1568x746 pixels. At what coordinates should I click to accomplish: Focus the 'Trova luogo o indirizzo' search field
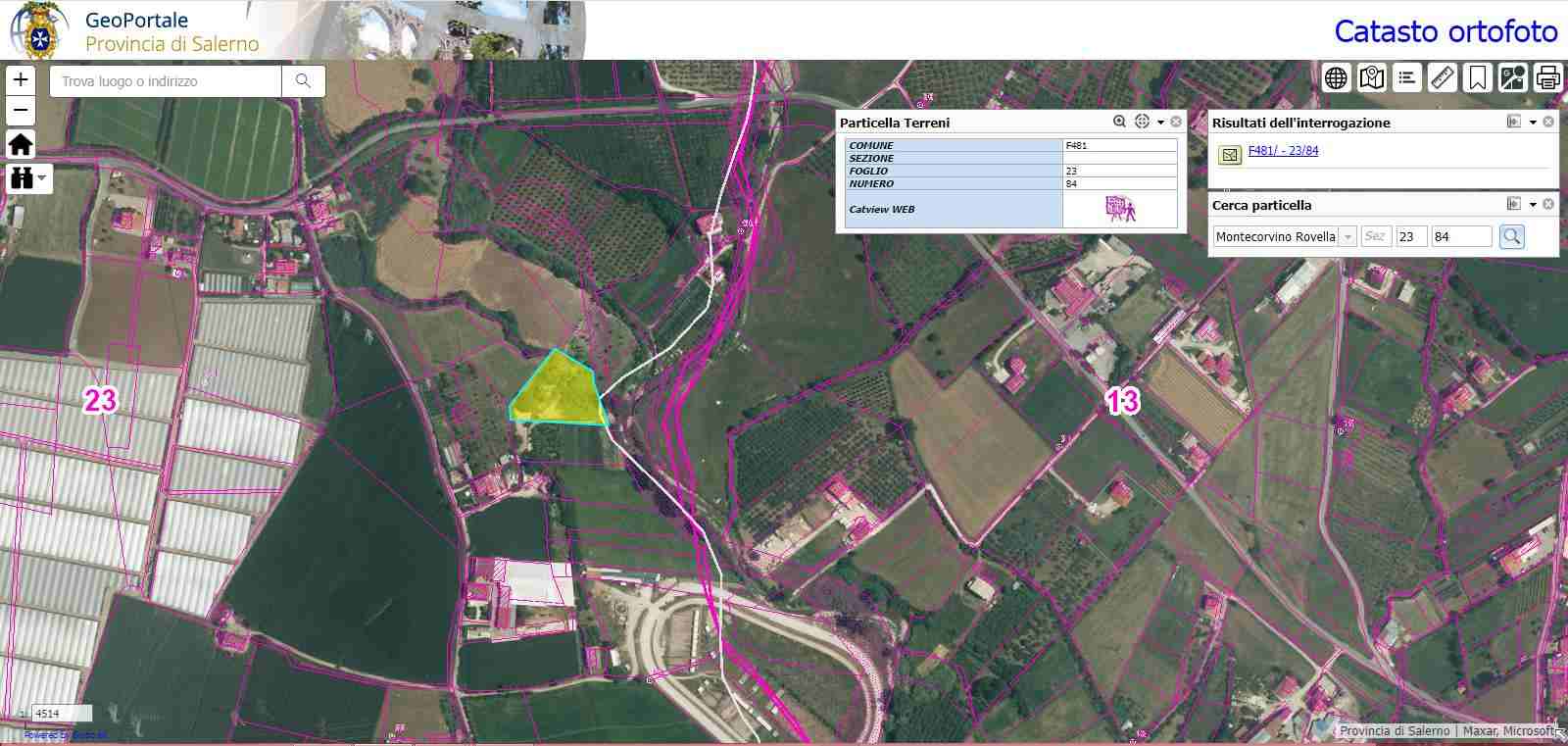tap(167, 81)
